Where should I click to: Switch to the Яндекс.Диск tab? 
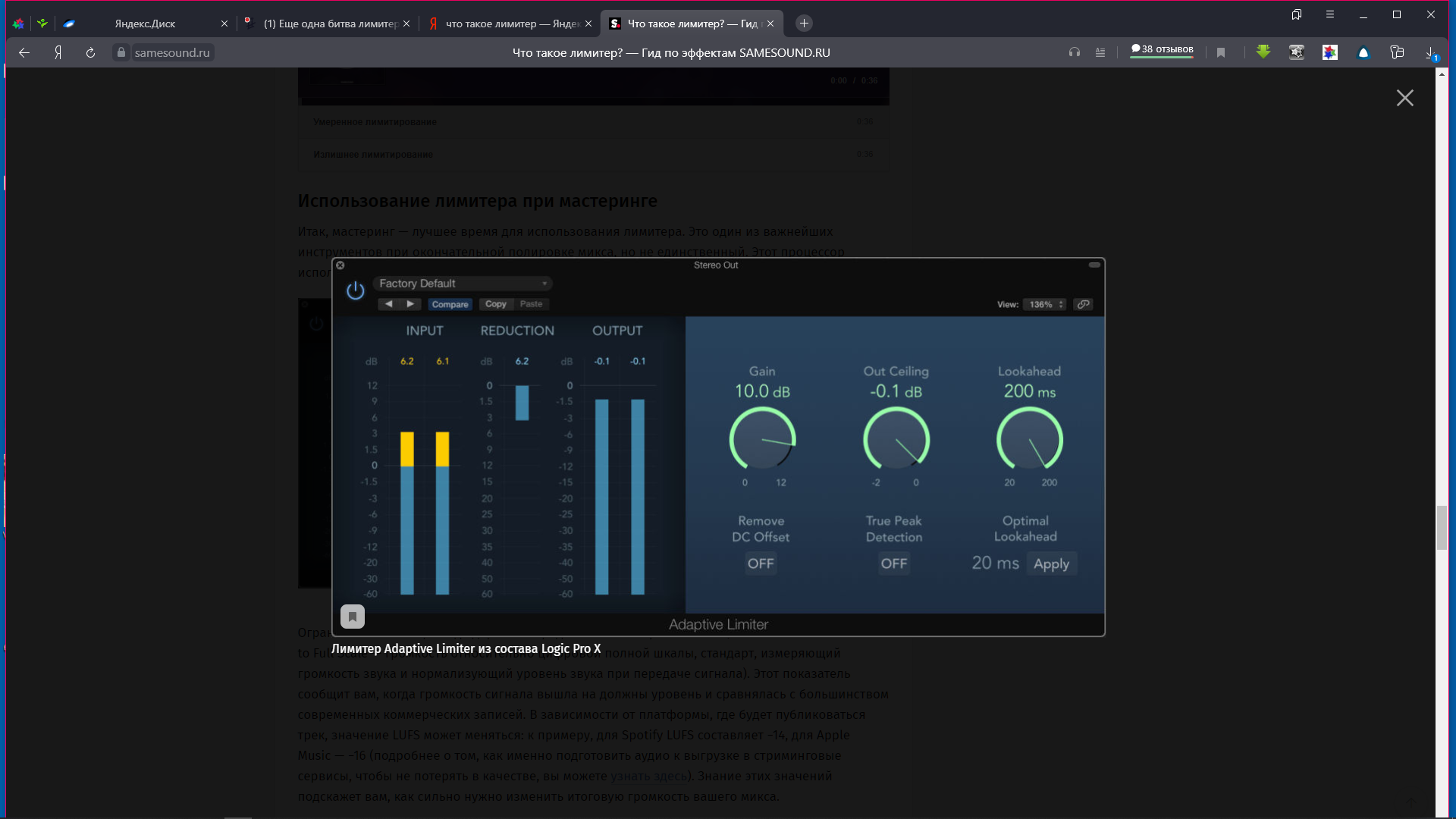click(x=146, y=24)
